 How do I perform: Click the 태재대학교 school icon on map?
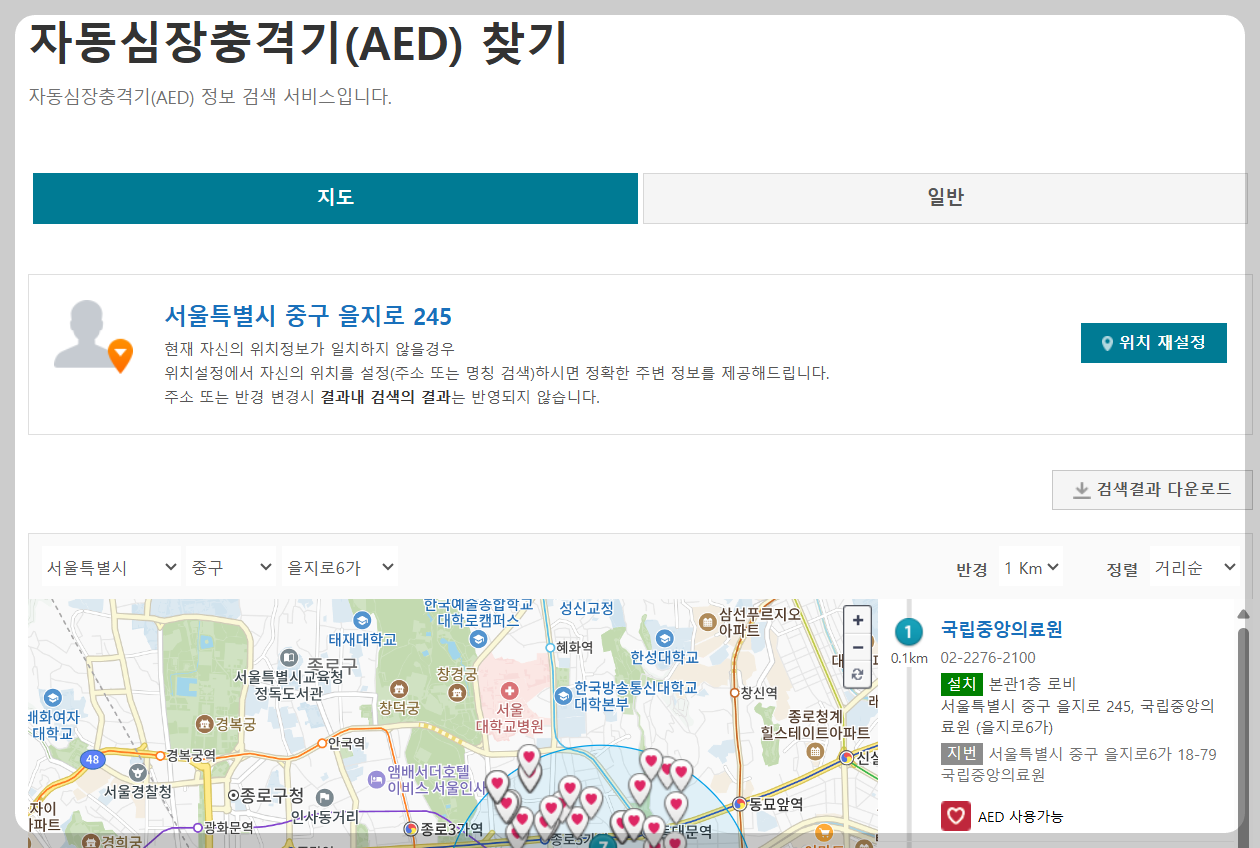click(x=362, y=618)
